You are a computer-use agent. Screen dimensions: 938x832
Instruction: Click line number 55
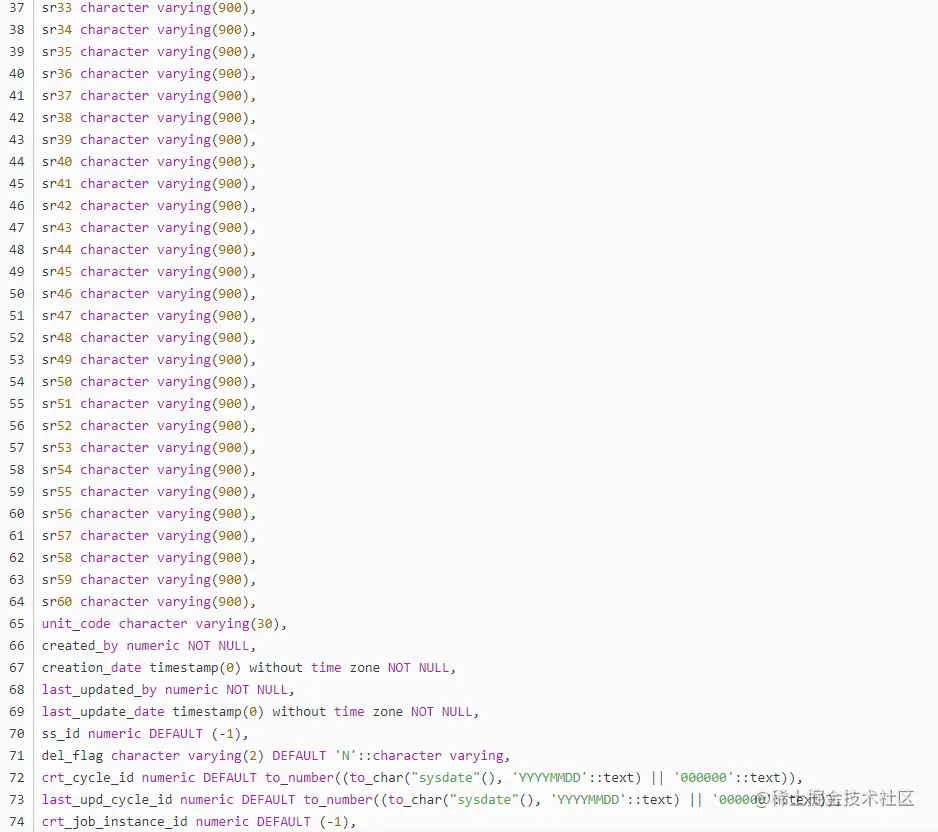17,404
